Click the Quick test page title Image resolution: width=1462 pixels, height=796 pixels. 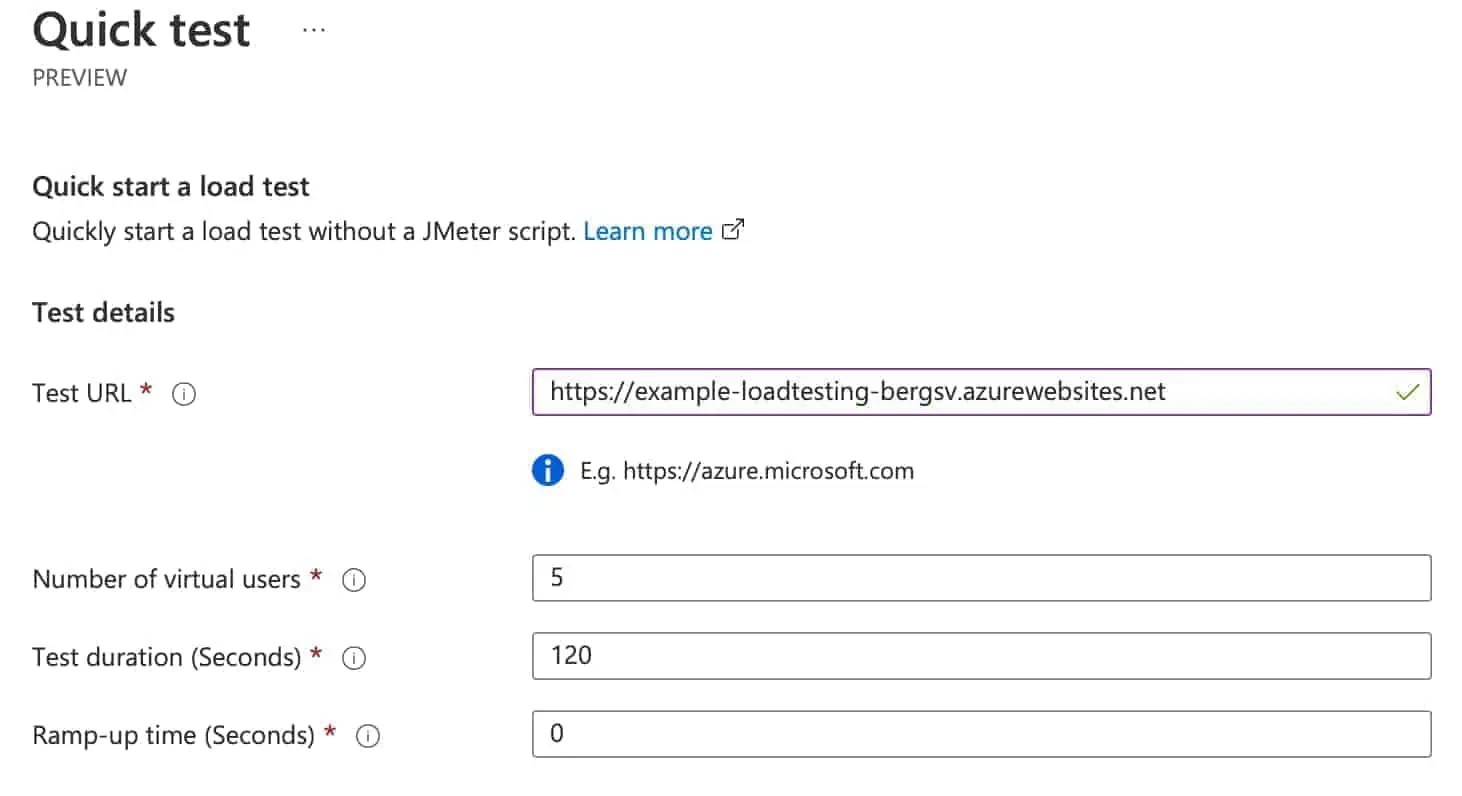tap(142, 30)
